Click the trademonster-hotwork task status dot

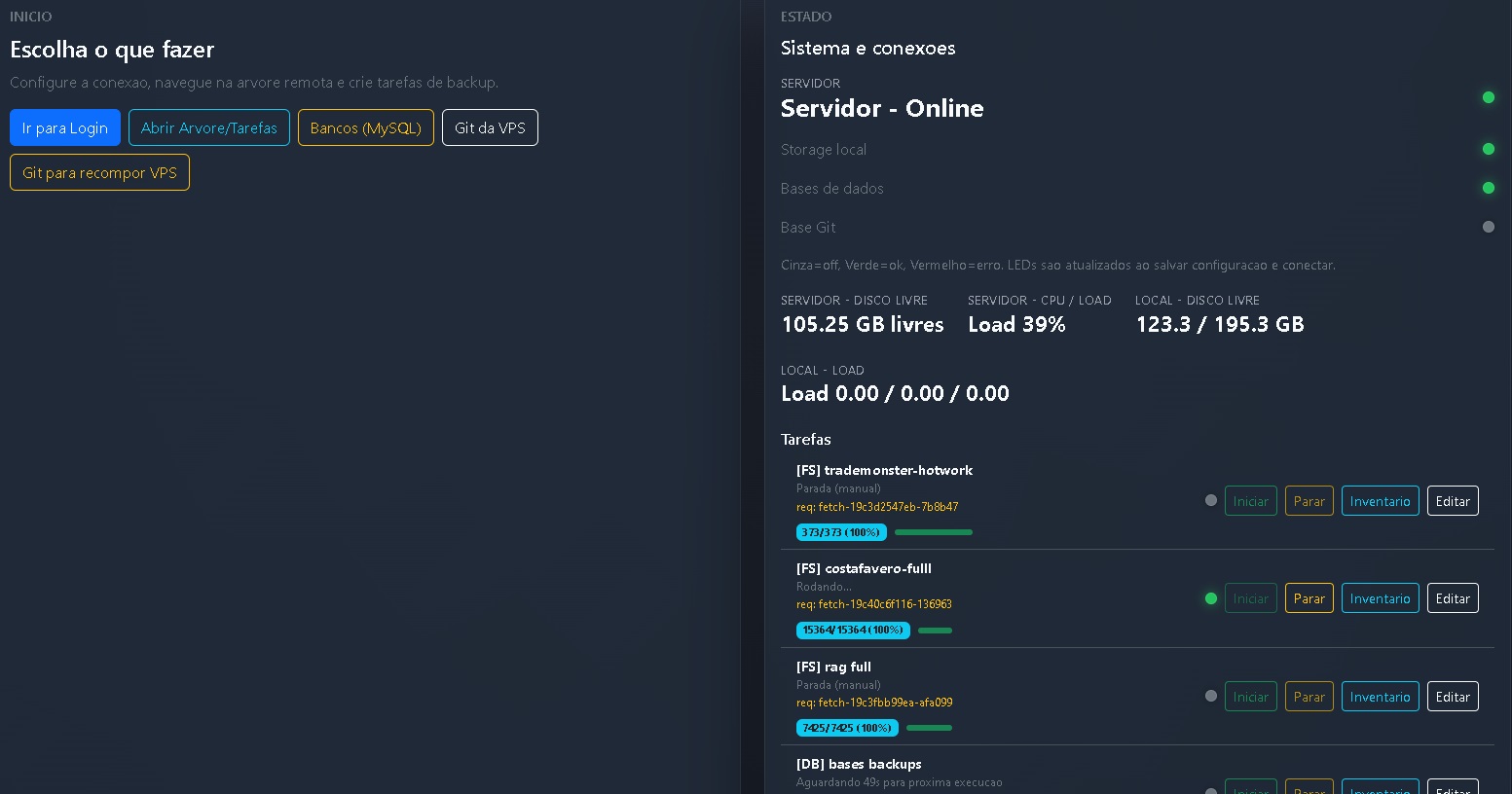(x=1210, y=500)
